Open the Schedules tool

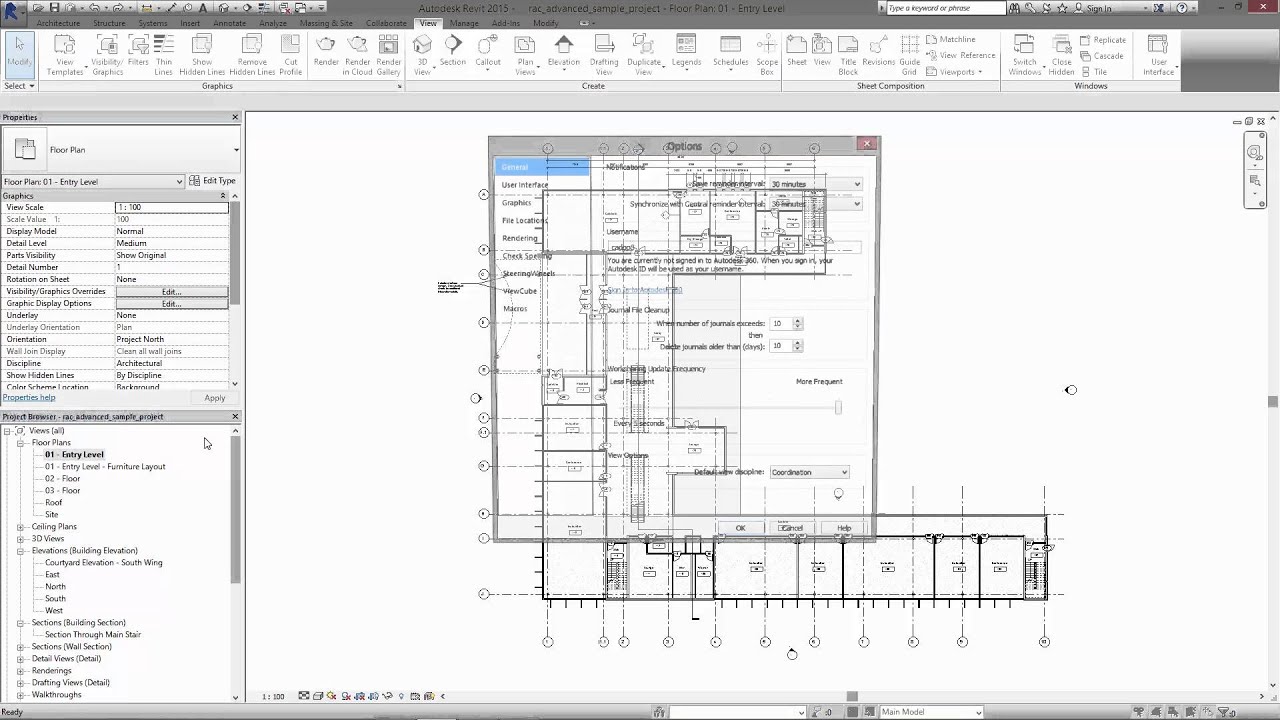tap(730, 51)
